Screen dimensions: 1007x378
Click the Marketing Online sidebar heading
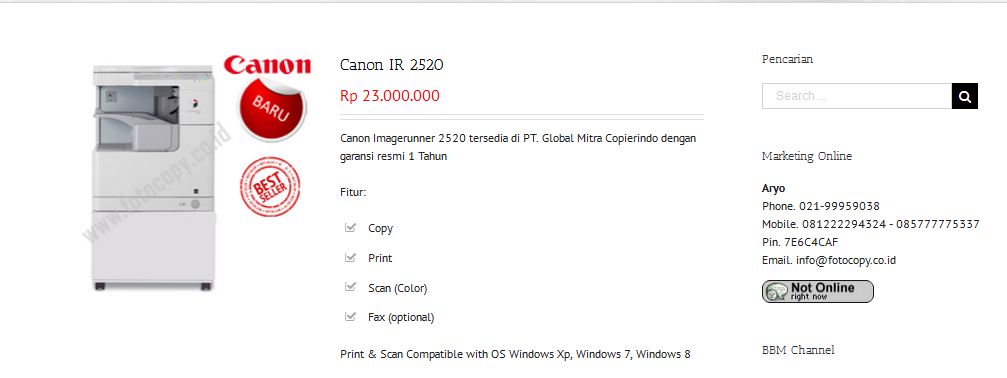pos(807,156)
